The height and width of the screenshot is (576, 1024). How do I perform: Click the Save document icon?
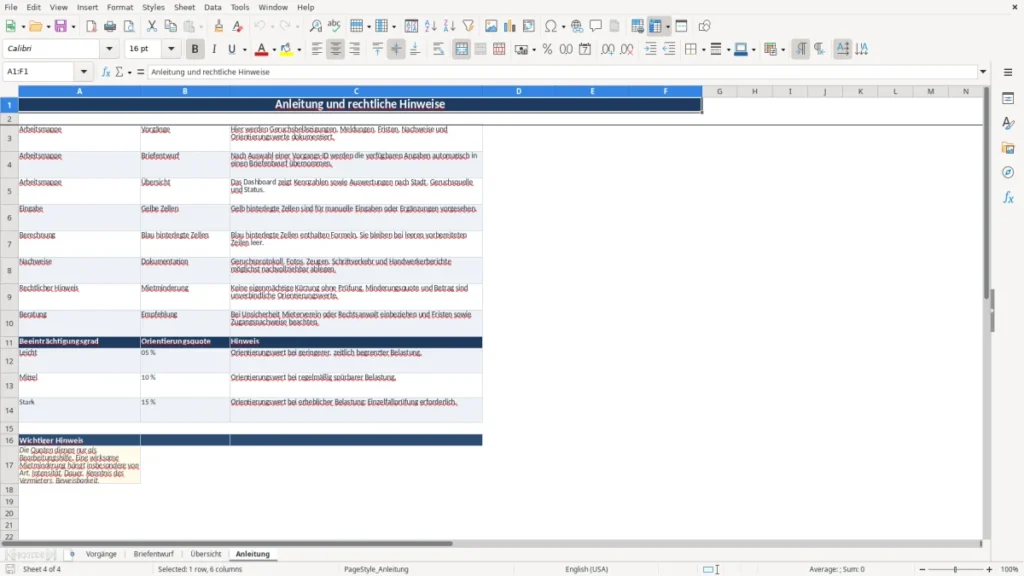click(61, 26)
